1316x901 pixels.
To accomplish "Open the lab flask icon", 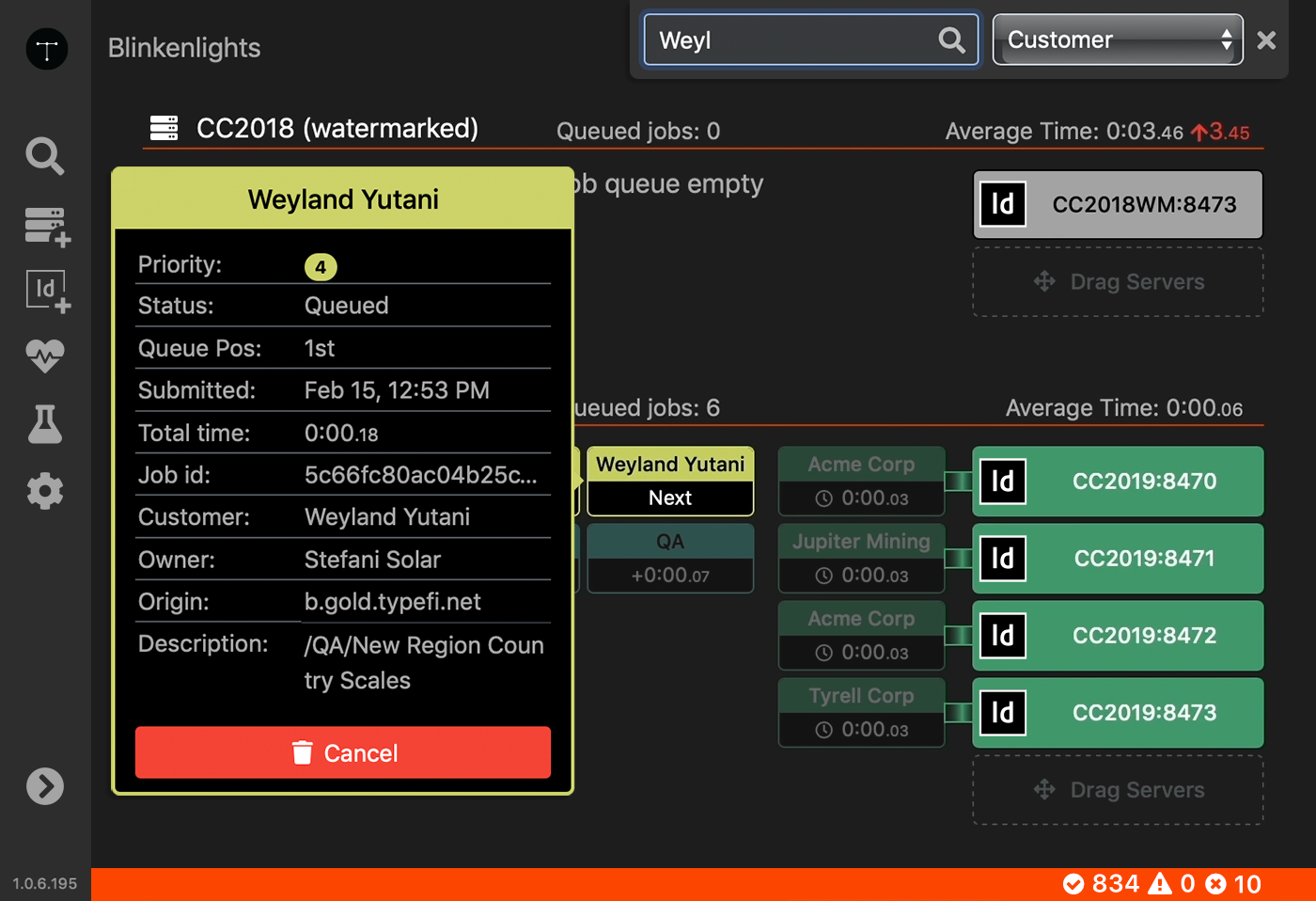I will pyautogui.click(x=45, y=424).
